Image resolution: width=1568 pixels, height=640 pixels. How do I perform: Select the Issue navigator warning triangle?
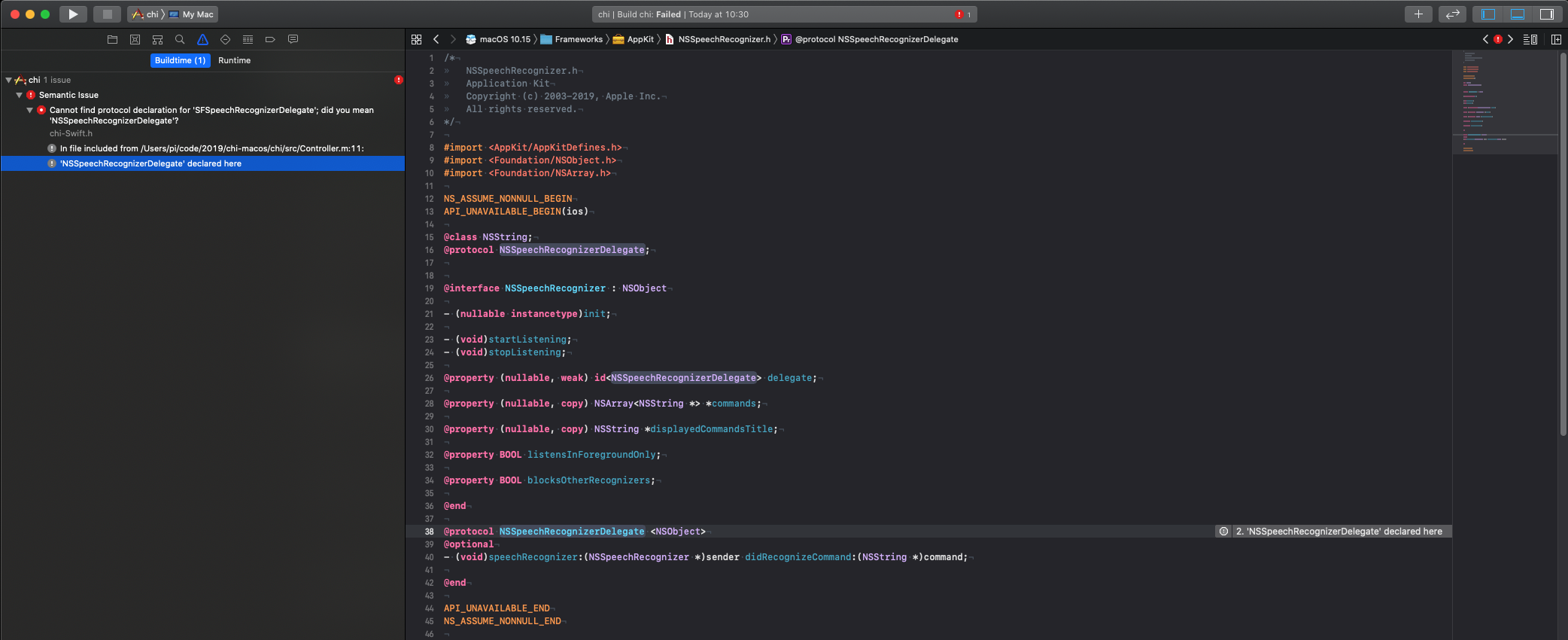click(x=202, y=39)
